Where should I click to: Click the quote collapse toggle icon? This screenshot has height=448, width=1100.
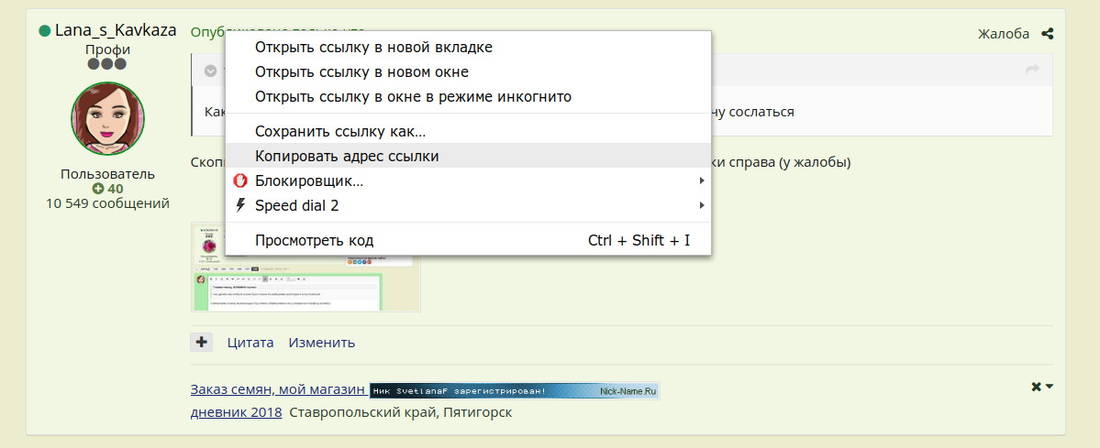210,71
